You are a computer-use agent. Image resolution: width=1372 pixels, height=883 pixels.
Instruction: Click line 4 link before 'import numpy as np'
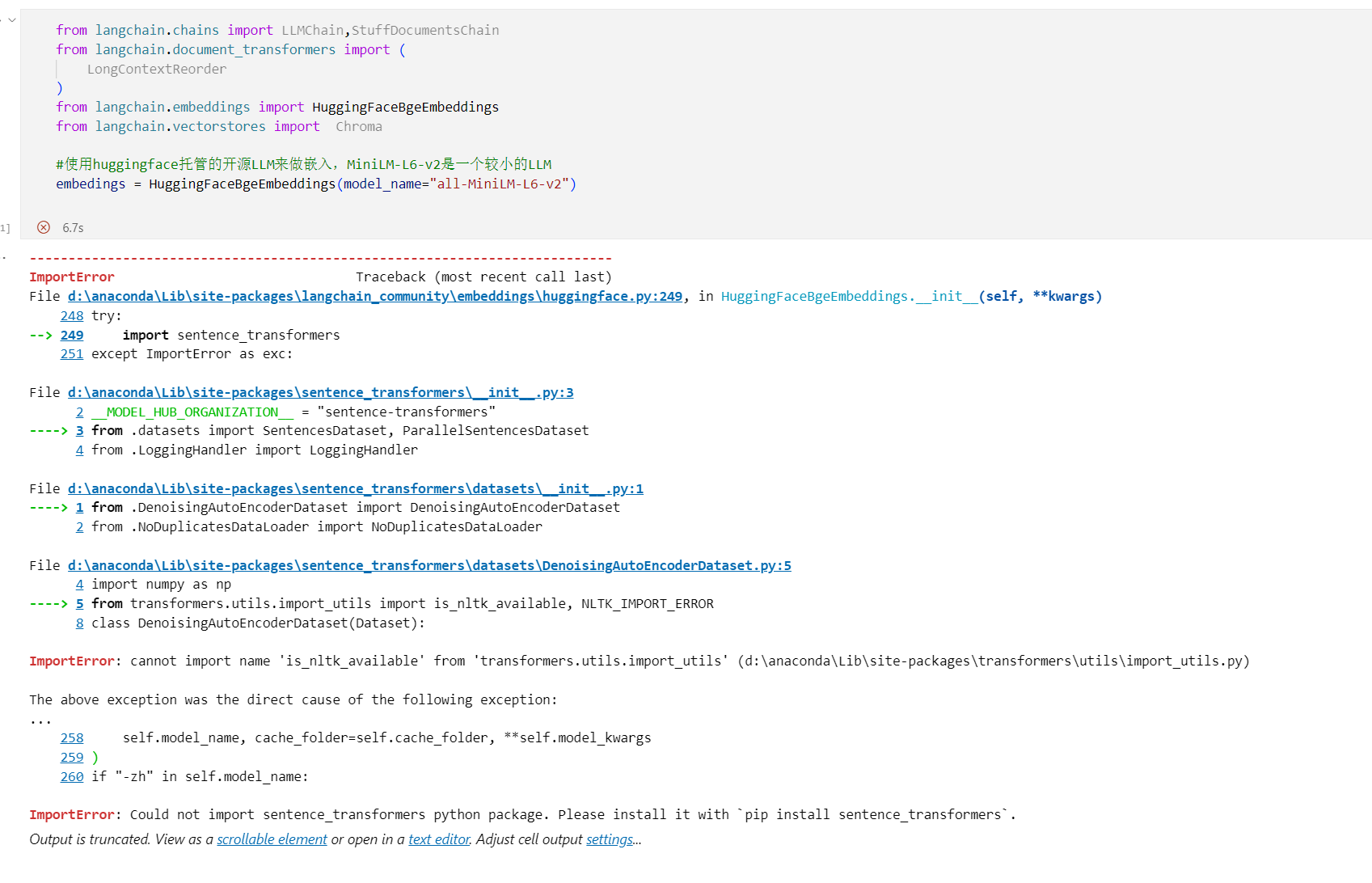(80, 584)
